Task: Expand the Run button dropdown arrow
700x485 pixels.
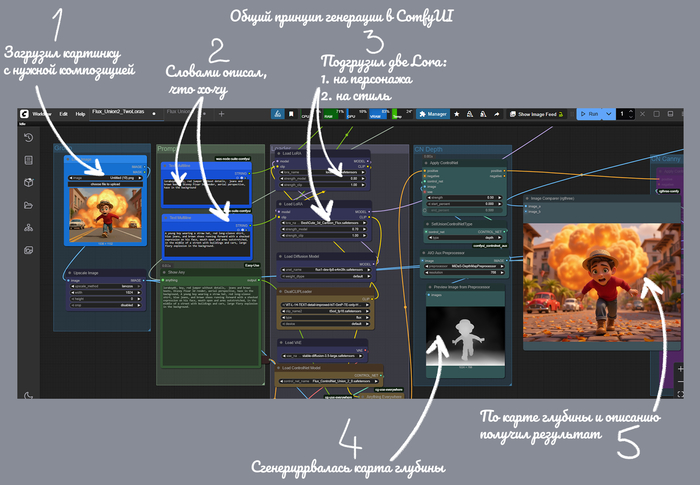Action: 607,114
